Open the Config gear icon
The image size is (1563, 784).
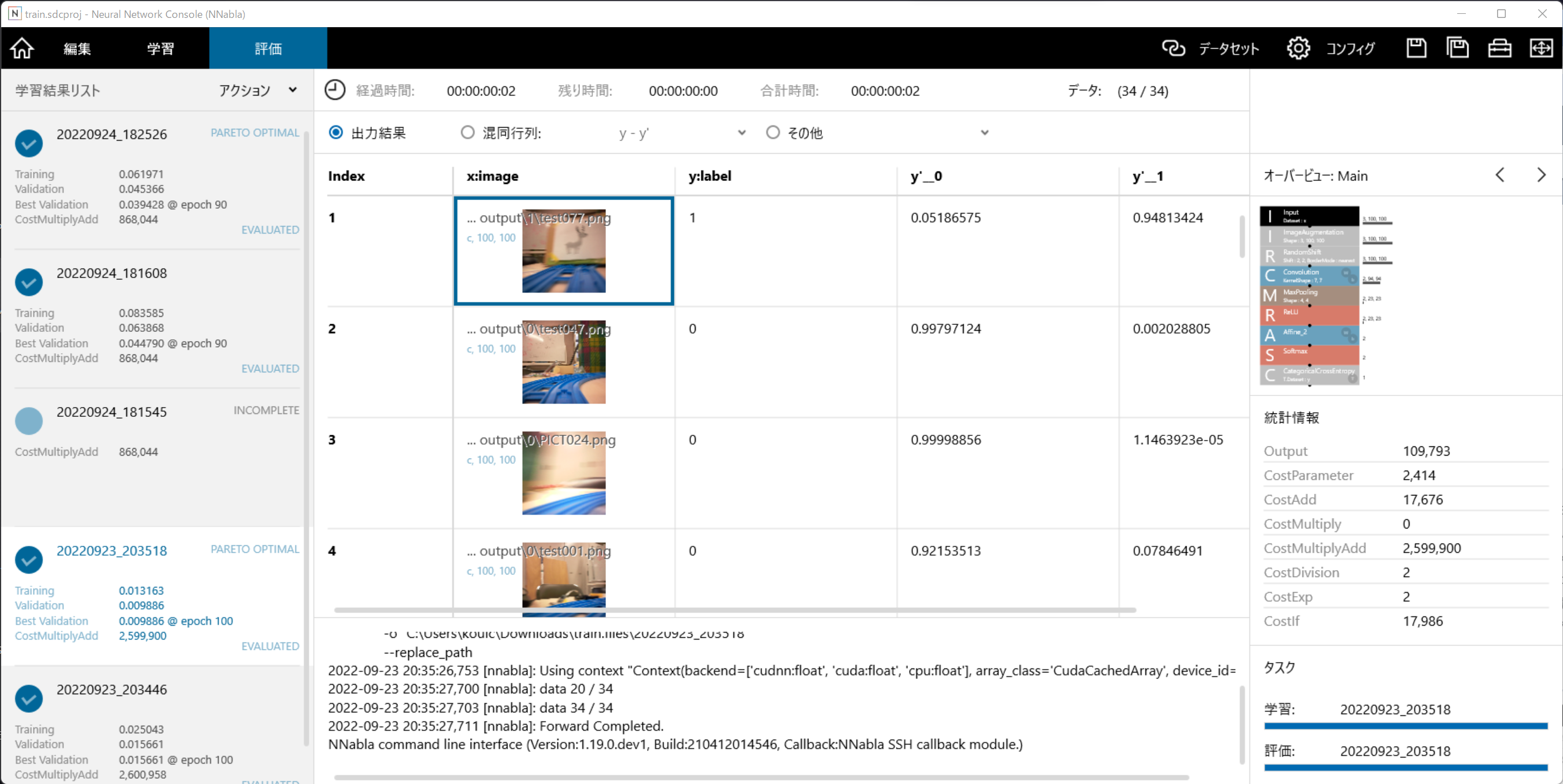(x=1298, y=48)
